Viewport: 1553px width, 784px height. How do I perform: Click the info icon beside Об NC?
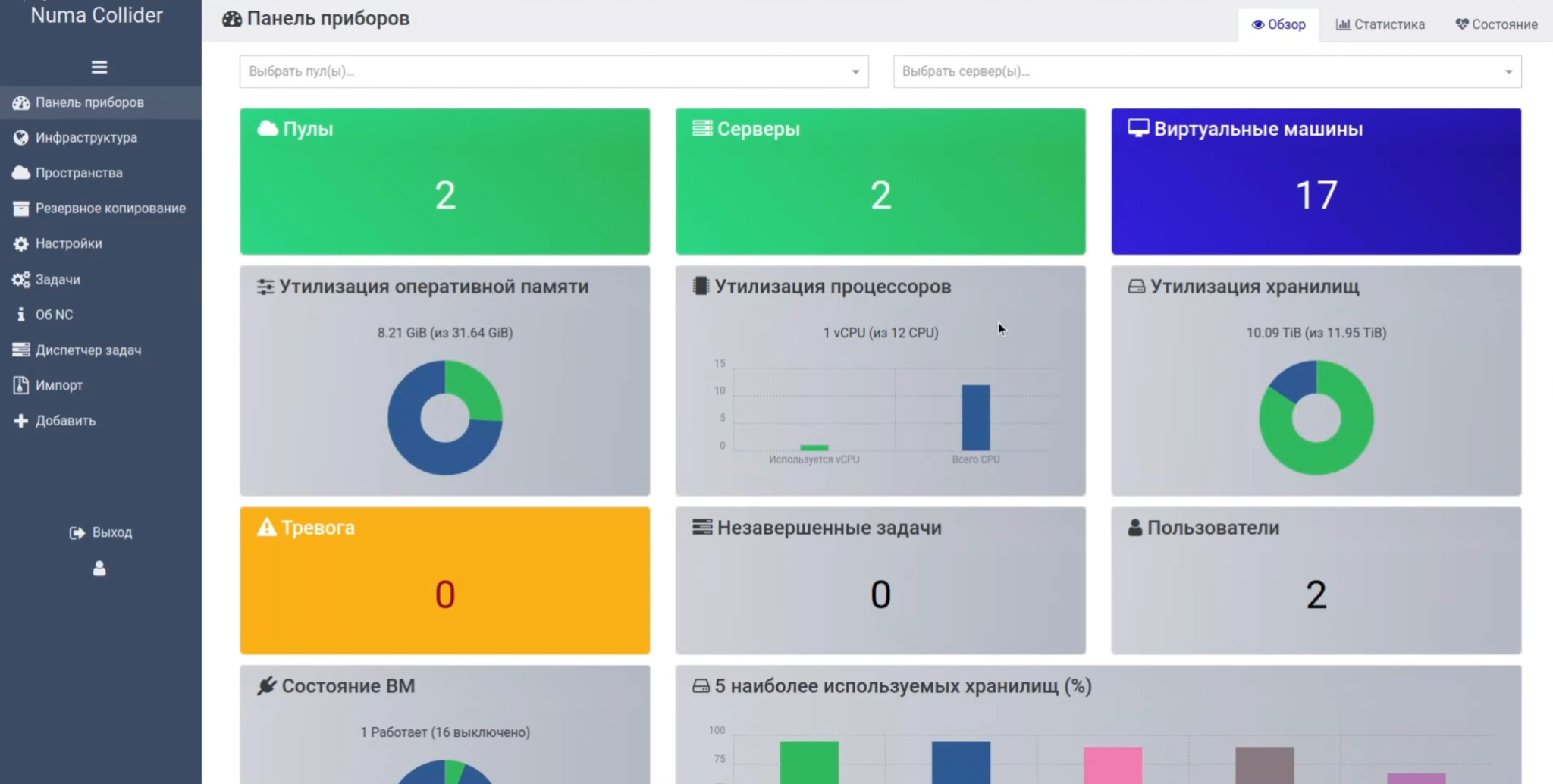click(20, 315)
